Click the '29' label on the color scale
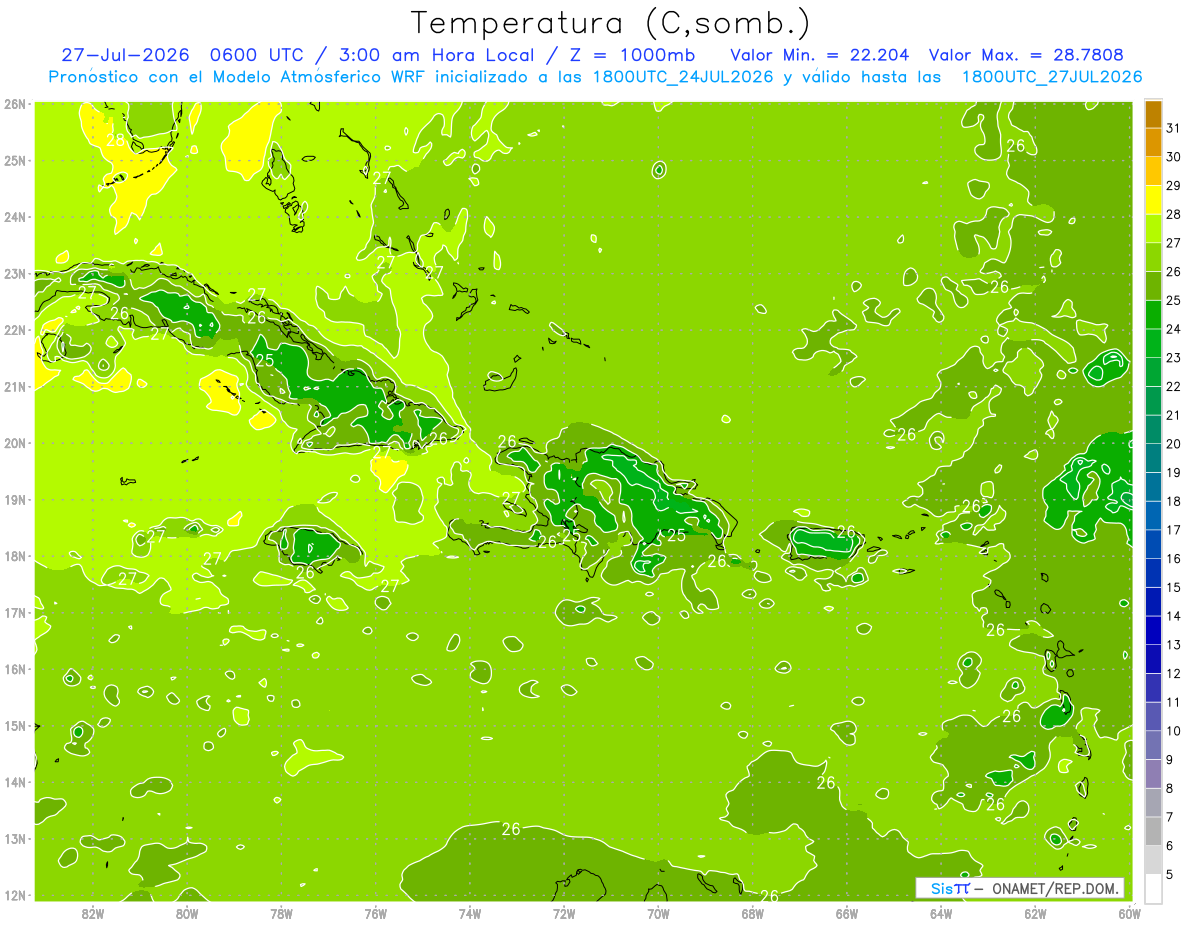The image size is (1200, 927). (x=1173, y=186)
